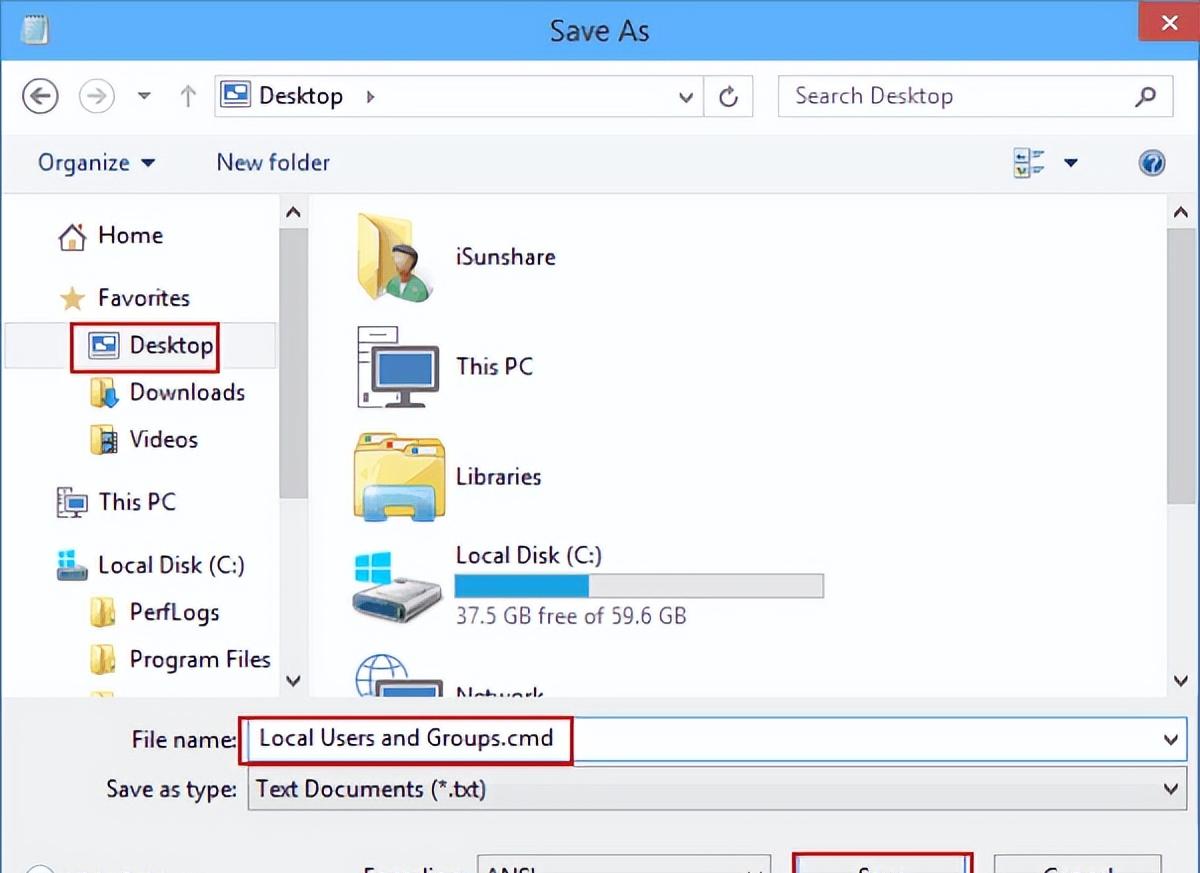The image size is (1200, 873).
Task: Click the Local Disk capacity bar
Action: (639, 586)
